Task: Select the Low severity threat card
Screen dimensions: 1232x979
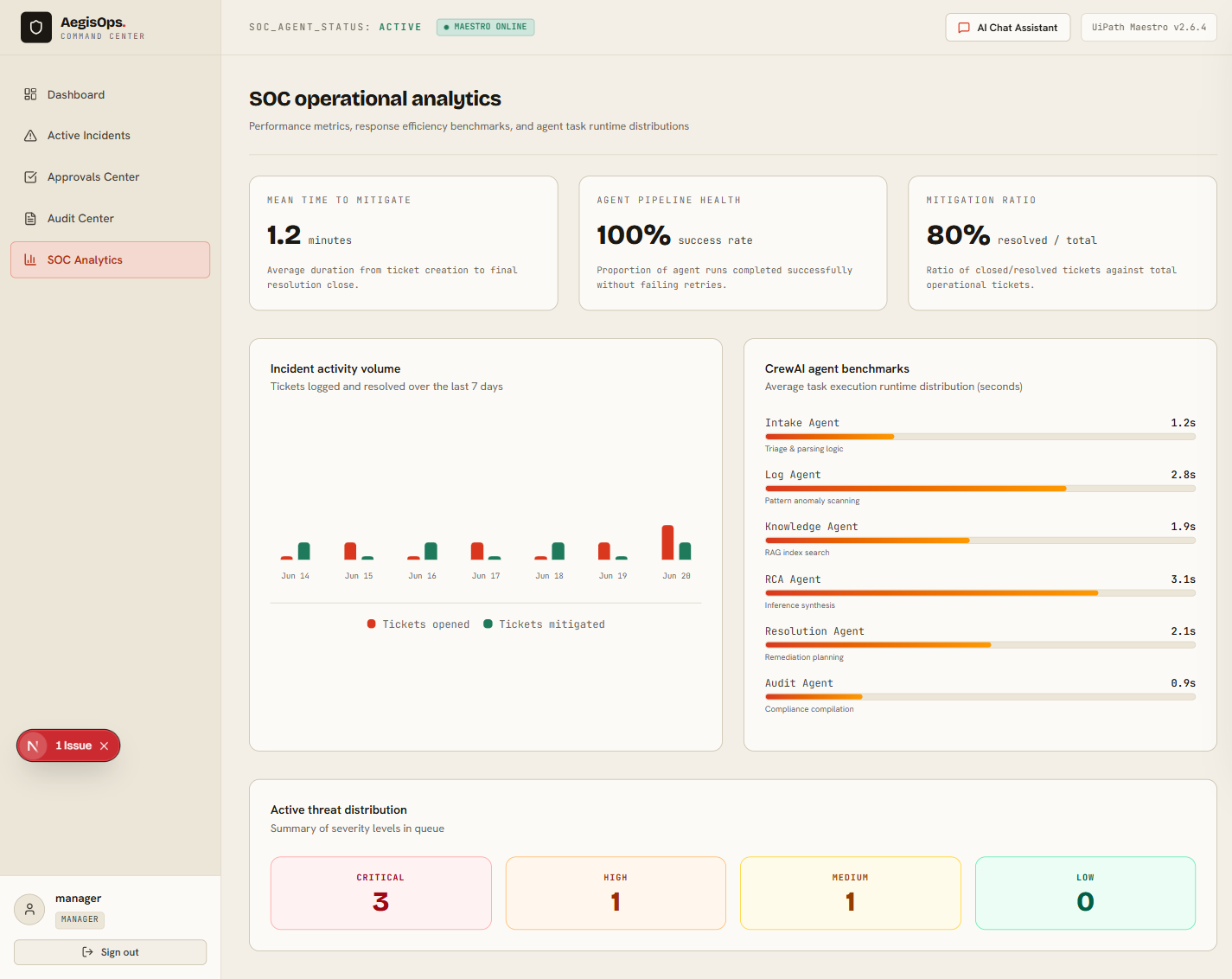Action: pos(1085,893)
